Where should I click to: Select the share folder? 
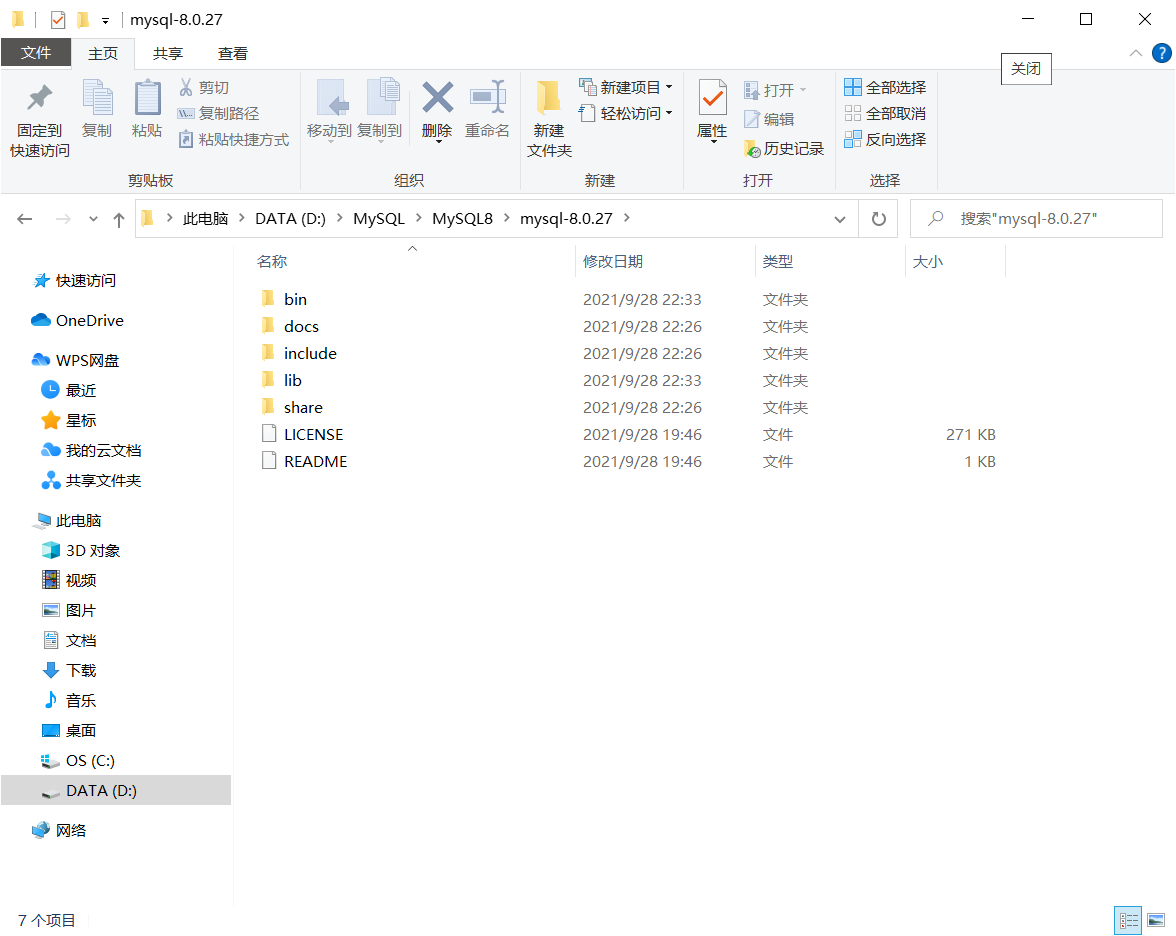pos(303,407)
